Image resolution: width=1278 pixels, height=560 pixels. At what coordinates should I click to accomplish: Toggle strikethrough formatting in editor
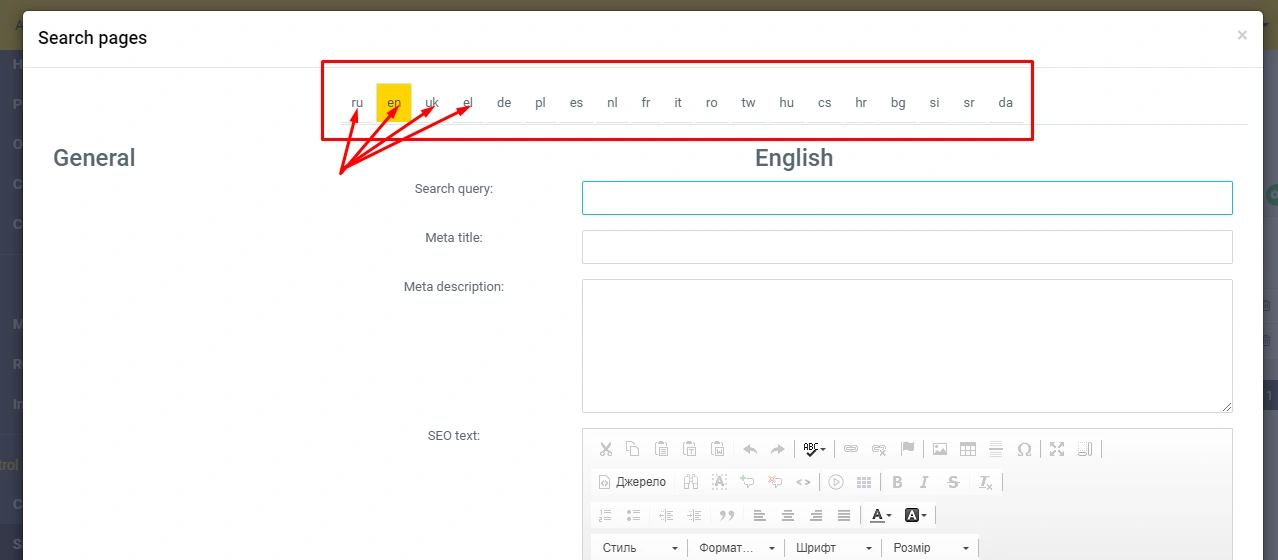point(953,482)
